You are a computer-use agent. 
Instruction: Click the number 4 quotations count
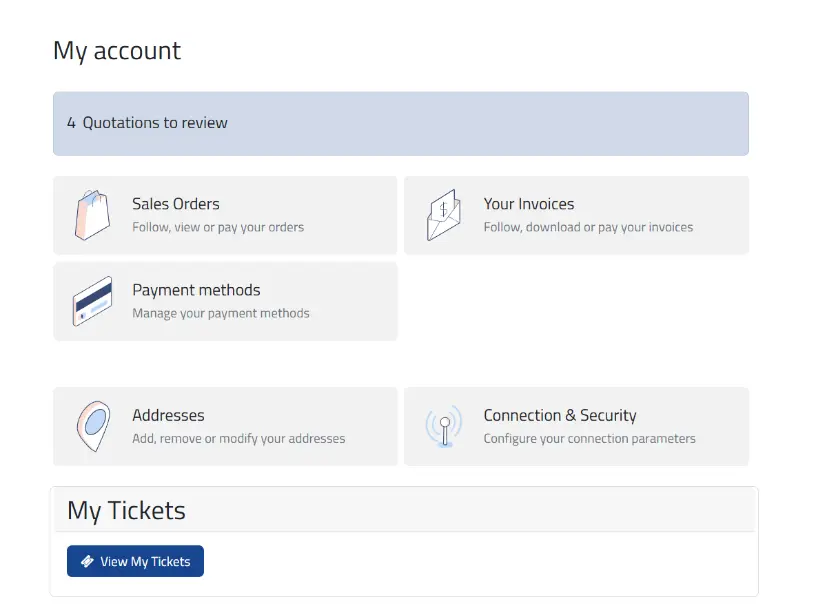point(71,123)
